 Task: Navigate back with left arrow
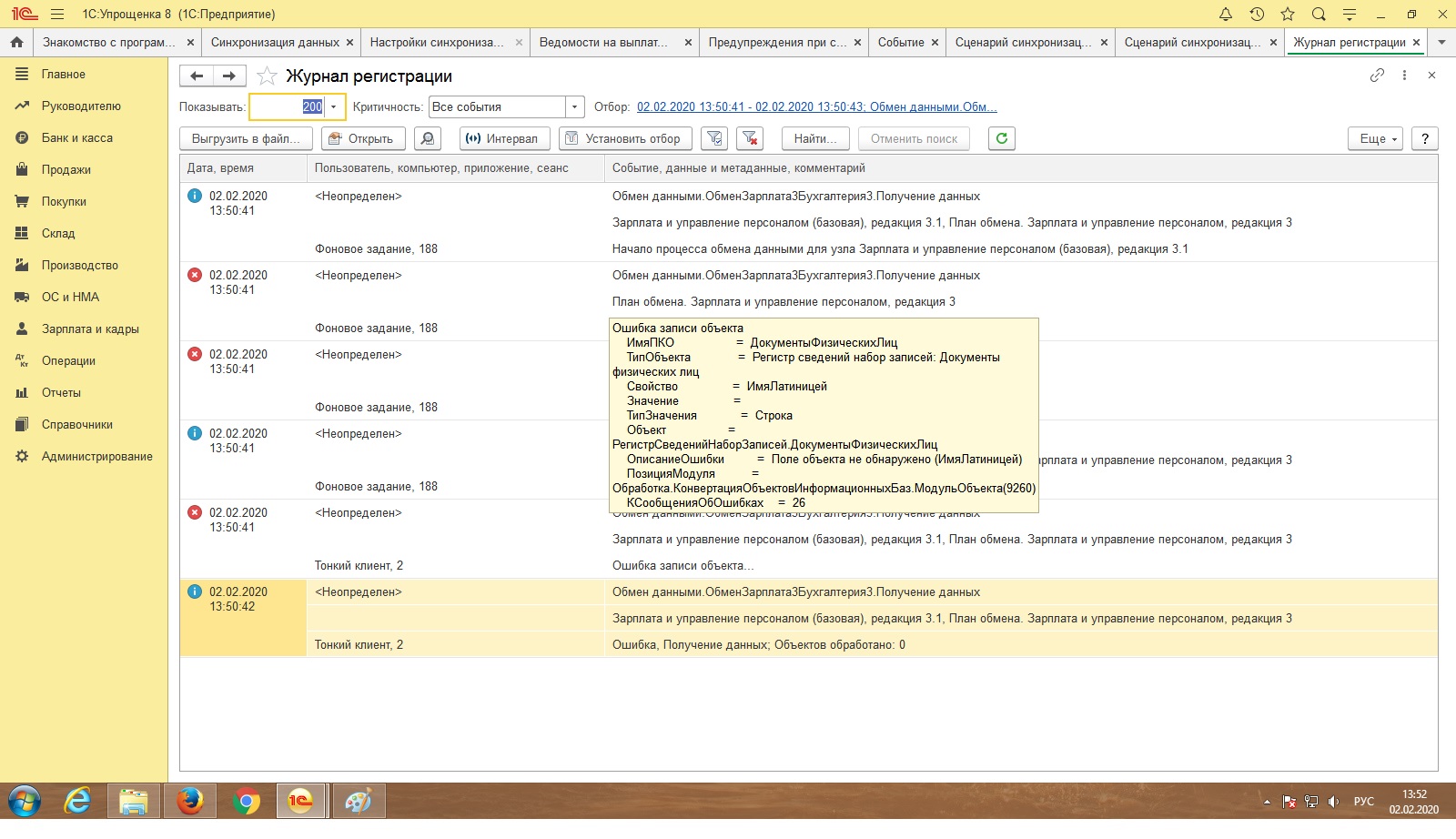[x=197, y=76]
